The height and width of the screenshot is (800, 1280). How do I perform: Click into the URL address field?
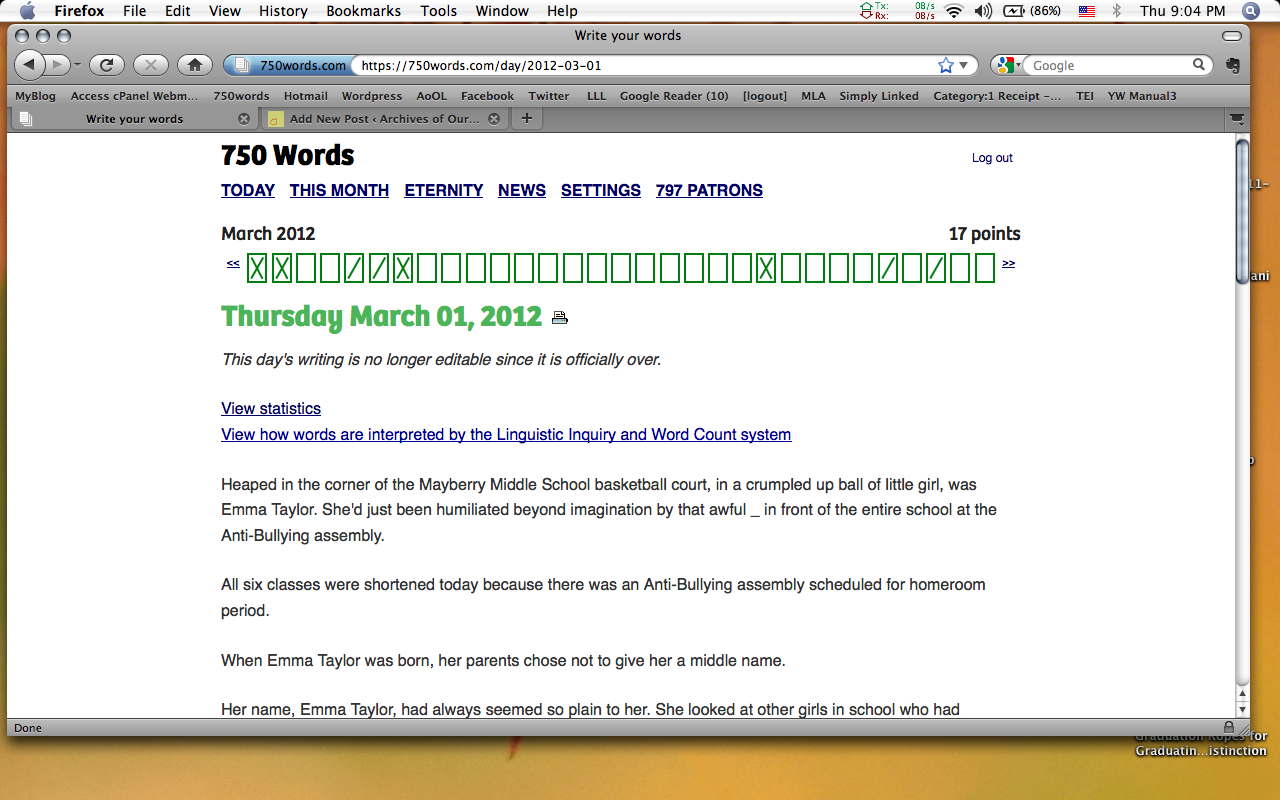click(645, 65)
